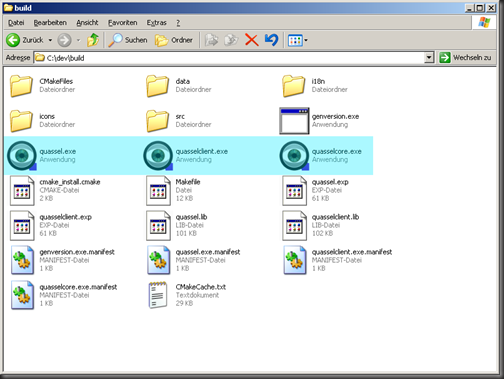Select the quassel.exe.manifest file icon

pos(159,260)
